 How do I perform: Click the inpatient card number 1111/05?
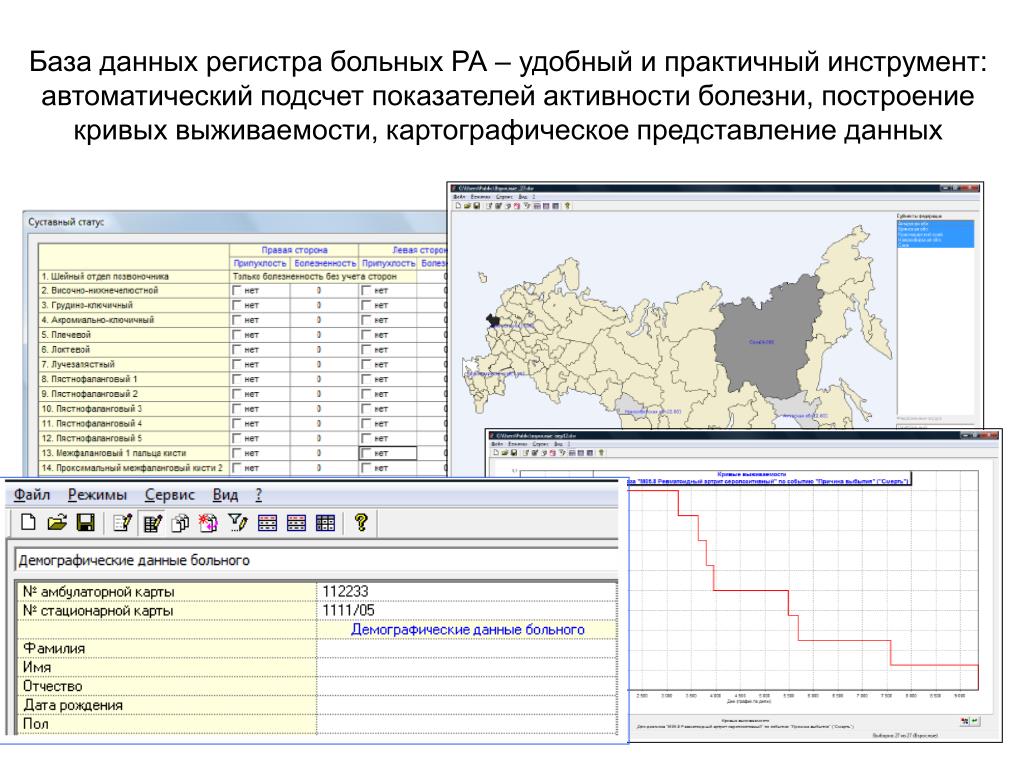349,610
